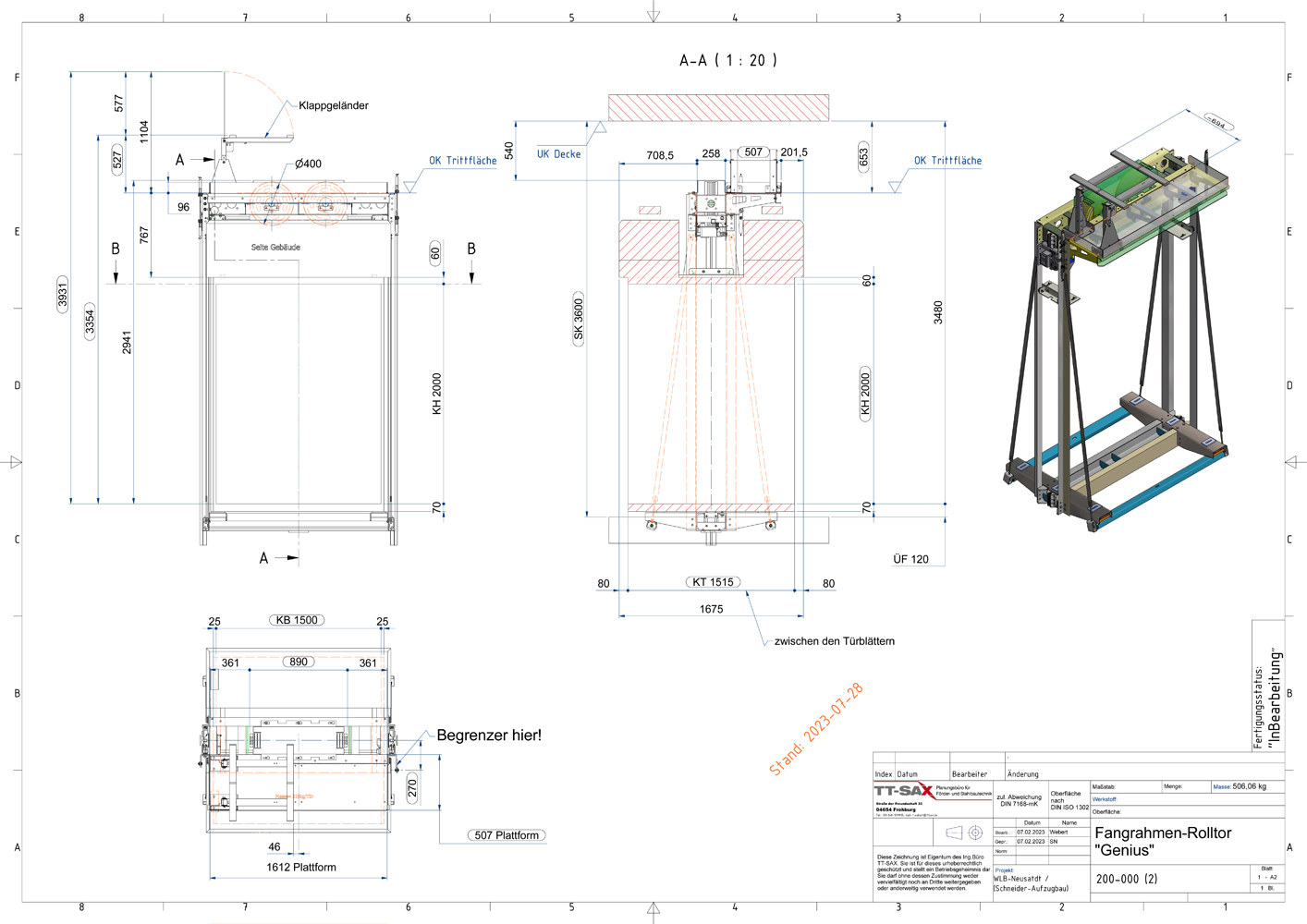Click the orange Ø400 roller circle
This screenshot has height=924, width=1307.
(272, 204)
